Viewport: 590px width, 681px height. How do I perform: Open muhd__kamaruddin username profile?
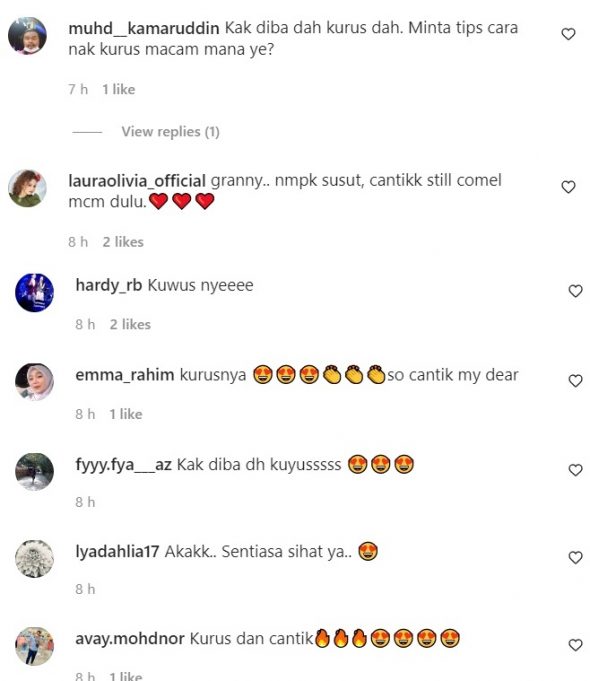[x=144, y=29]
